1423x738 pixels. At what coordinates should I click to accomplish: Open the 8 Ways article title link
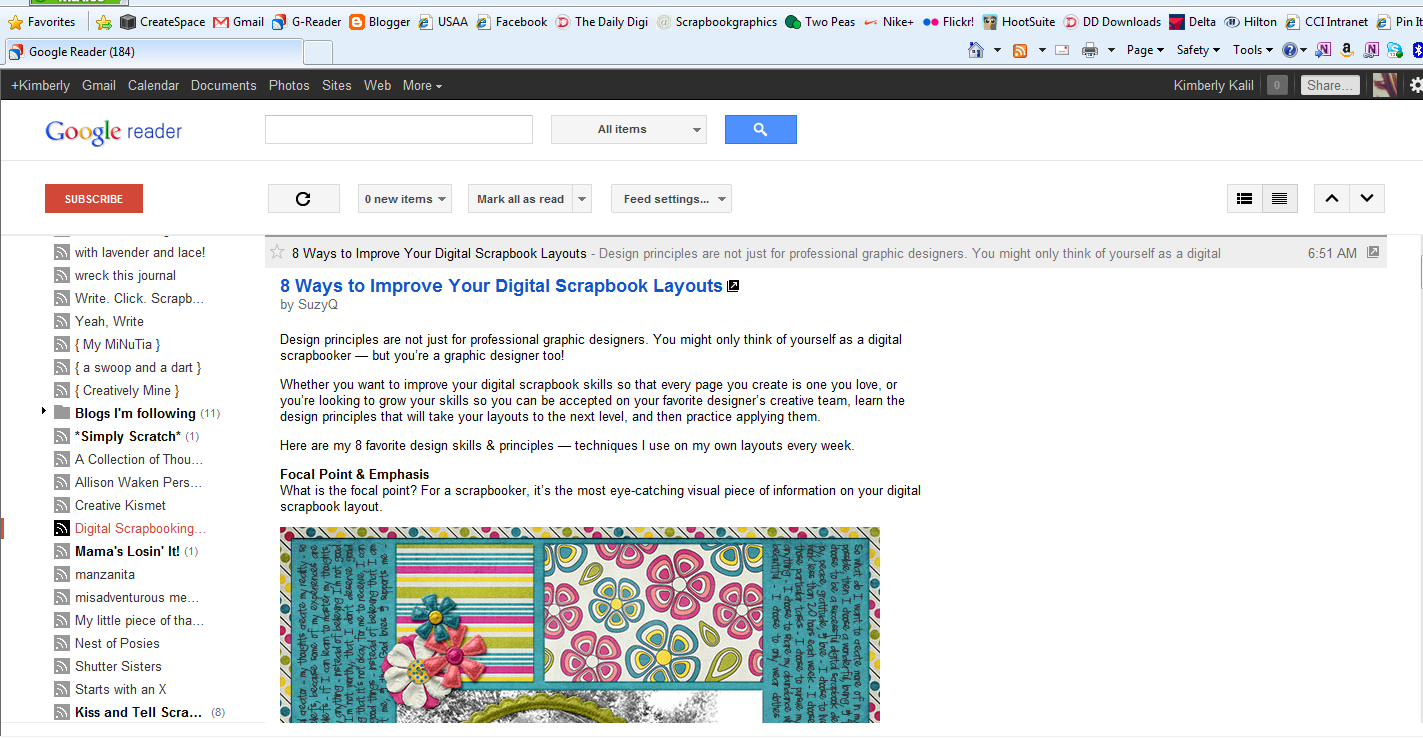point(501,286)
